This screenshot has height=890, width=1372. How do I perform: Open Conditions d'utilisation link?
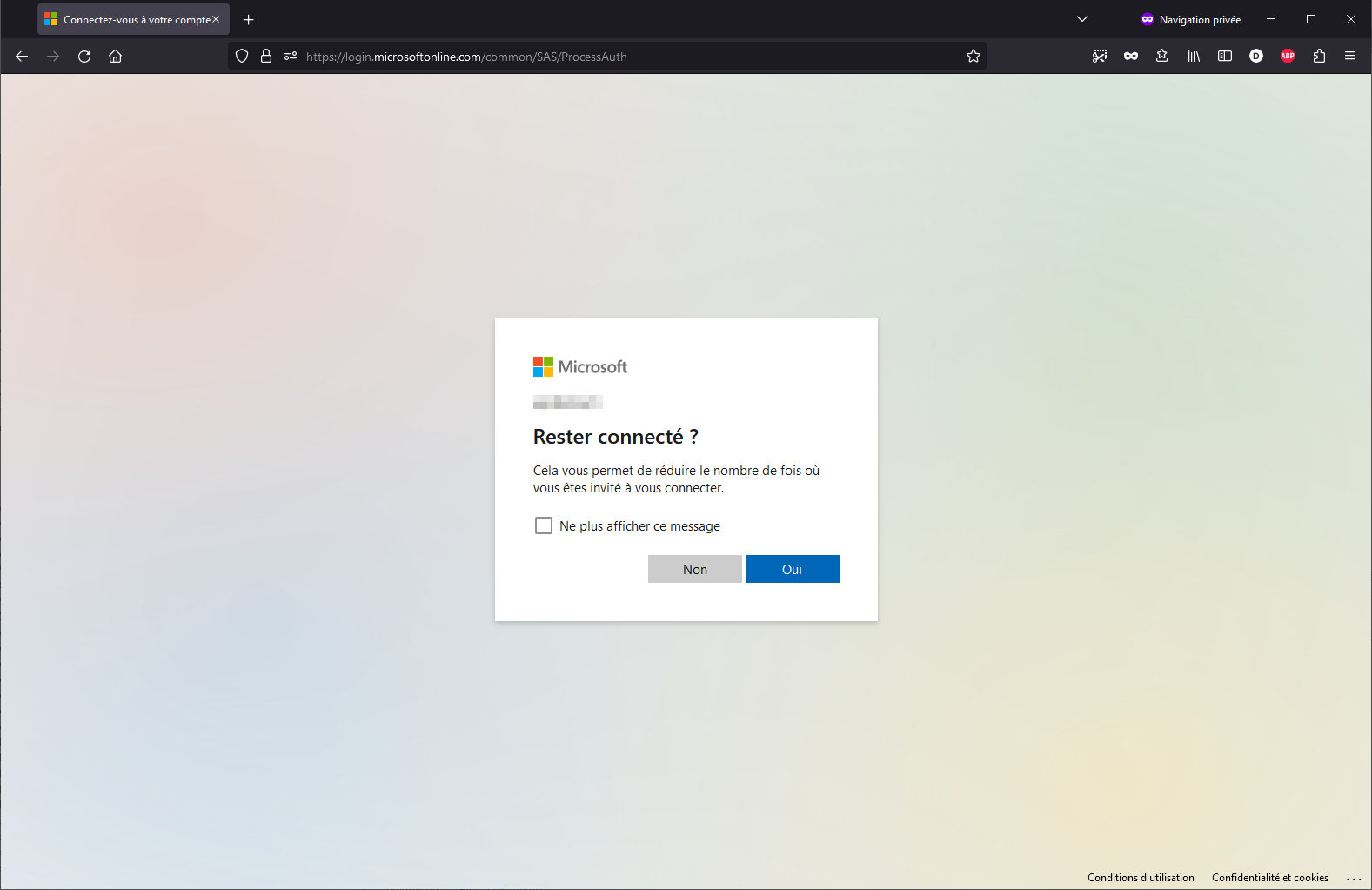click(x=1141, y=878)
